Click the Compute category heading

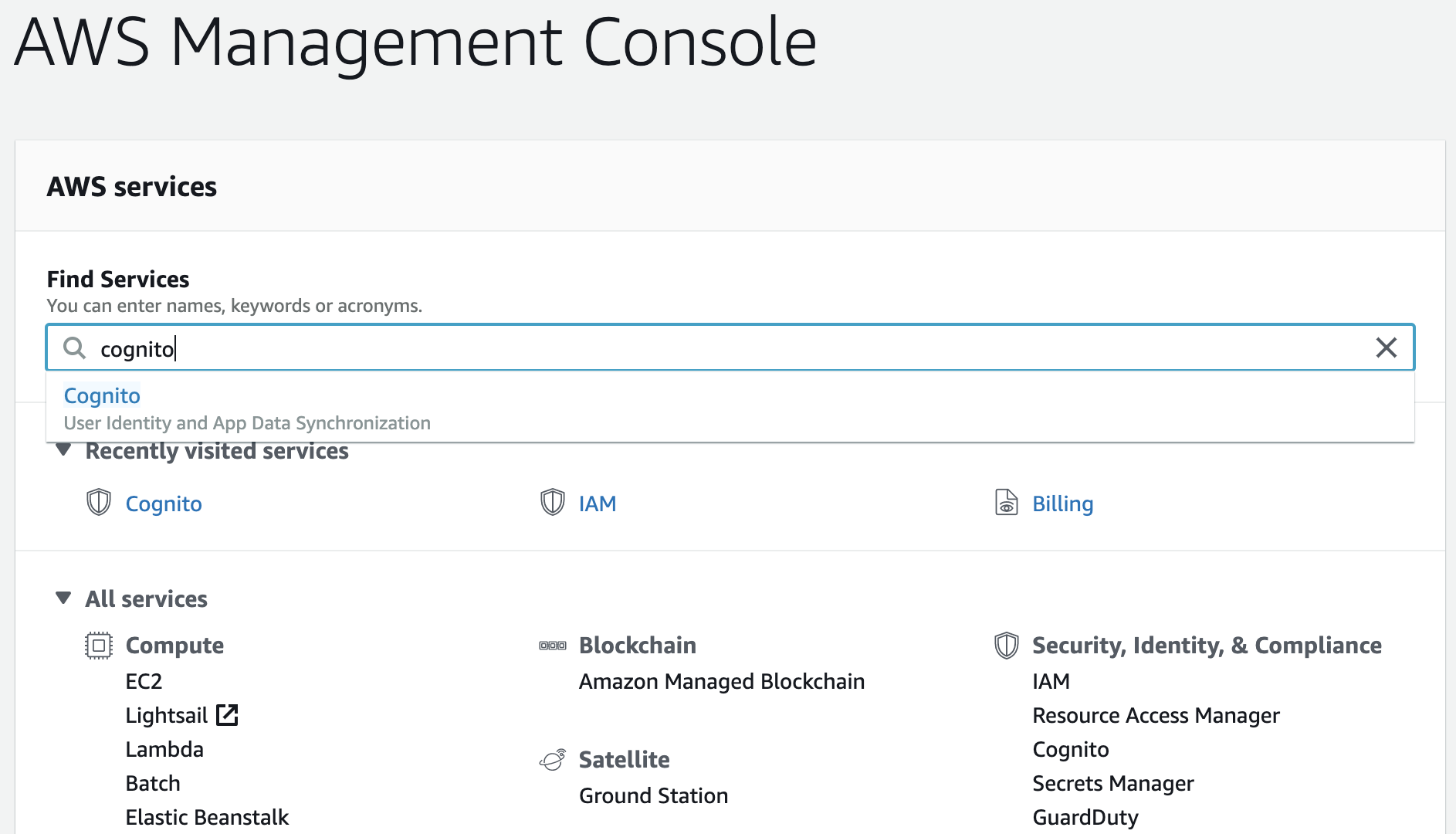click(x=174, y=646)
